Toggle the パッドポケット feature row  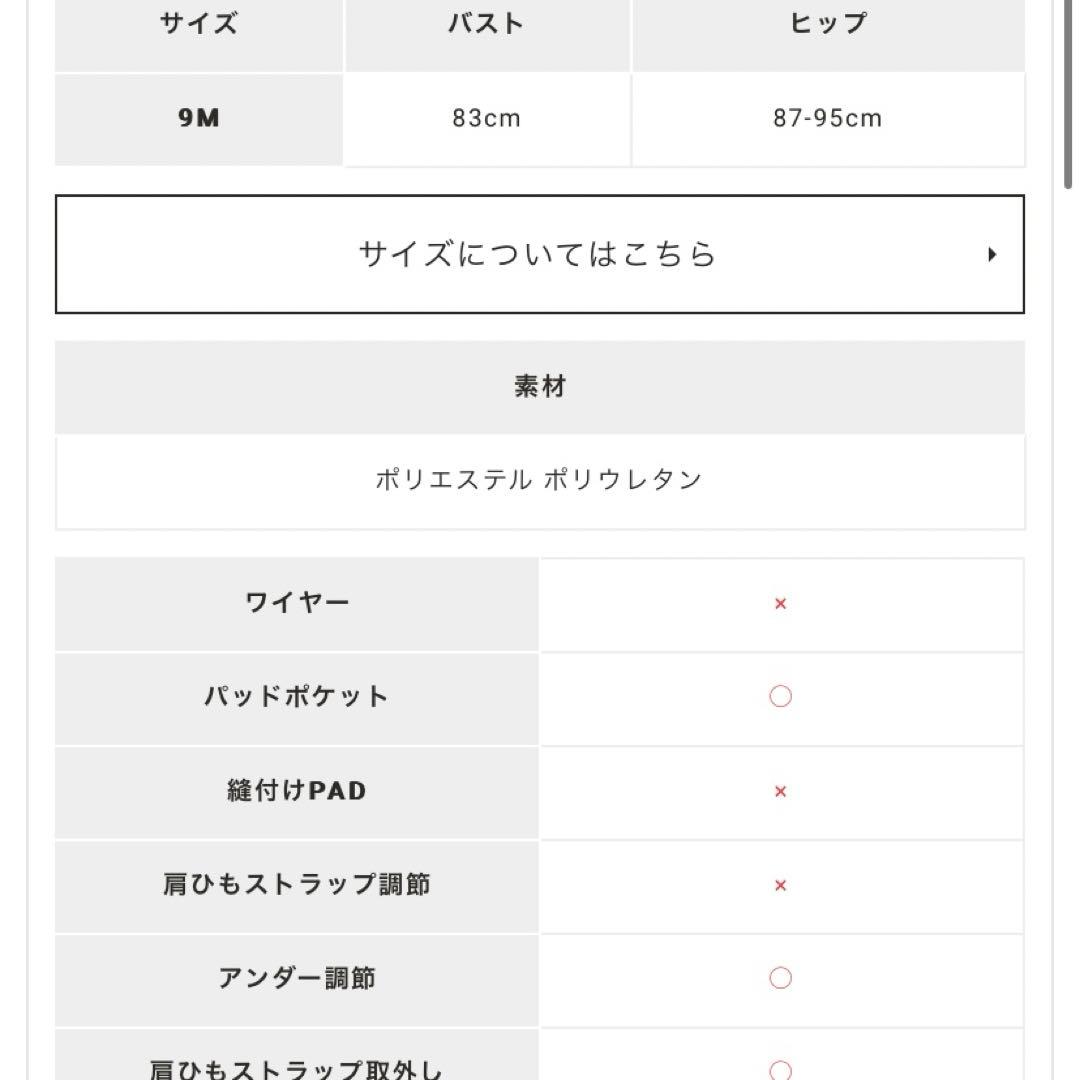(x=297, y=694)
